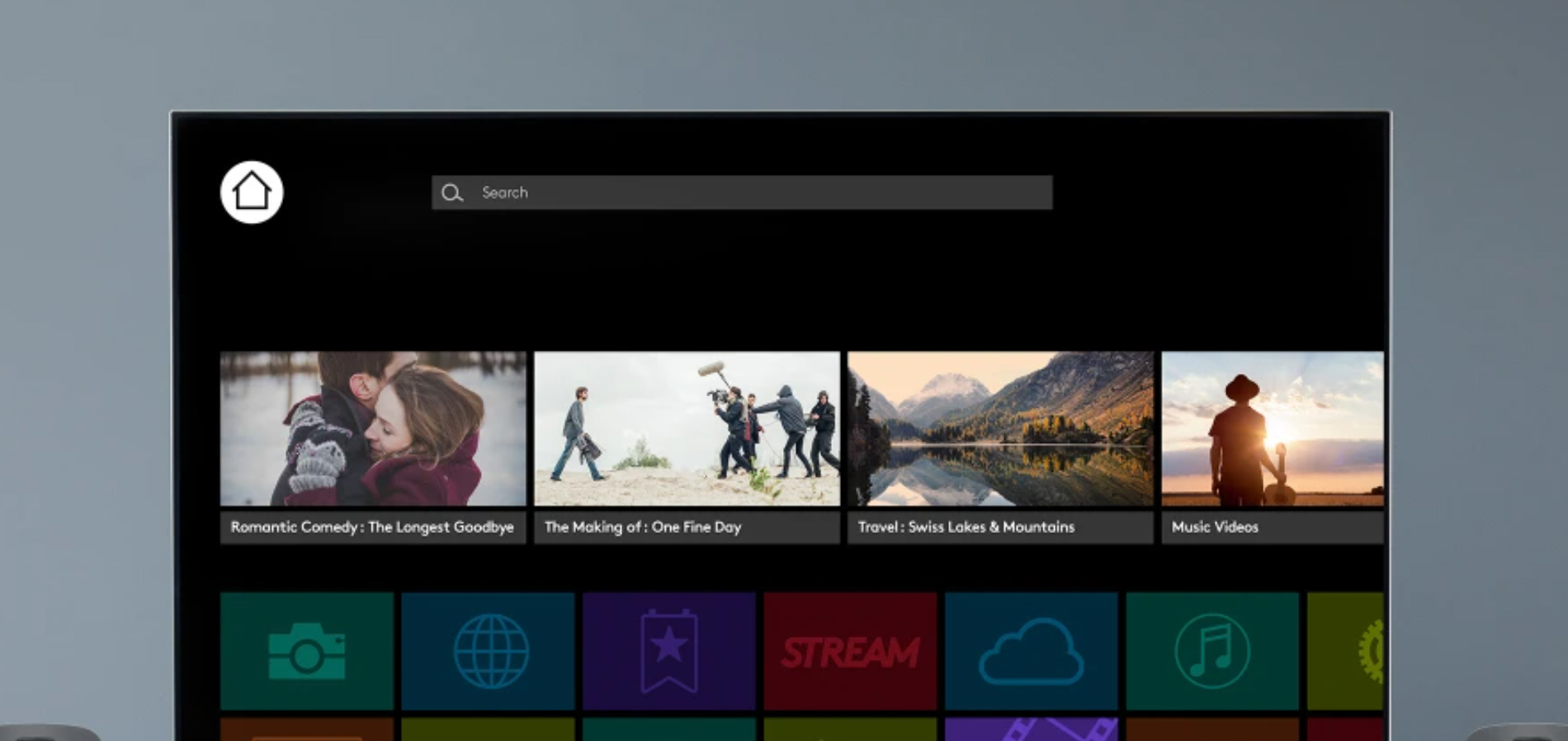Open the cloud storage tile
Image resolution: width=1568 pixels, height=741 pixels.
click(x=1032, y=651)
